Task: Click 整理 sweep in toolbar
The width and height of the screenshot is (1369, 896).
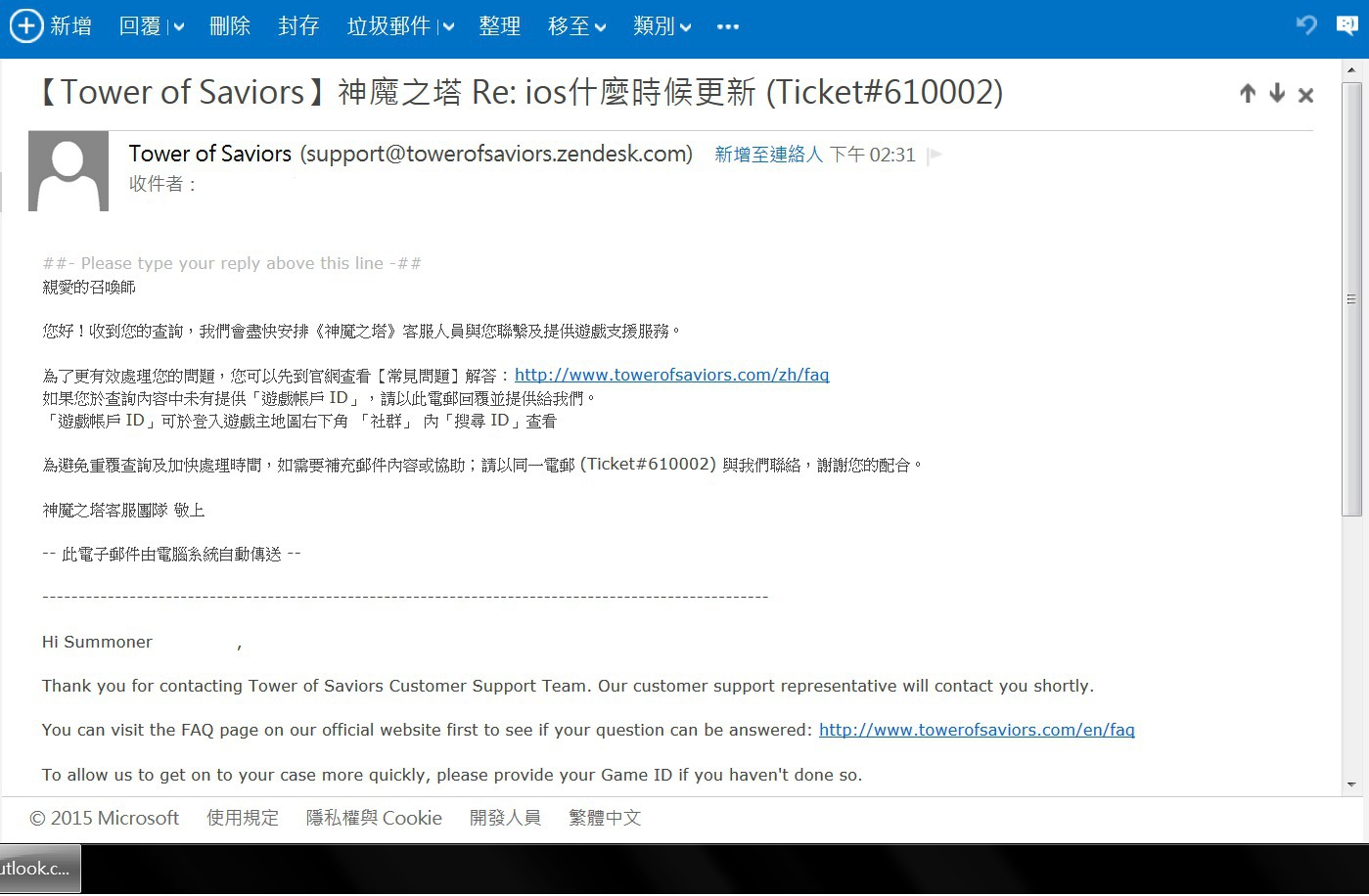Action: pyautogui.click(x=499, y=26)
